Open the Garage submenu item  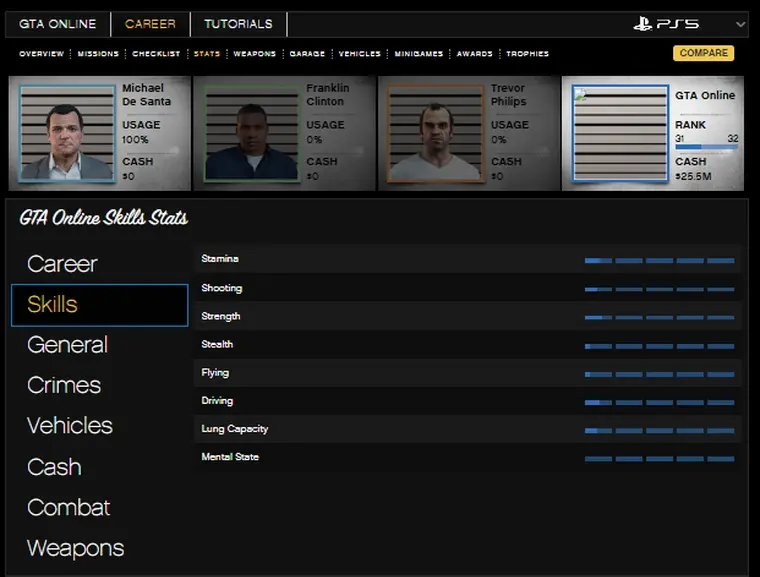coord(307,54)
